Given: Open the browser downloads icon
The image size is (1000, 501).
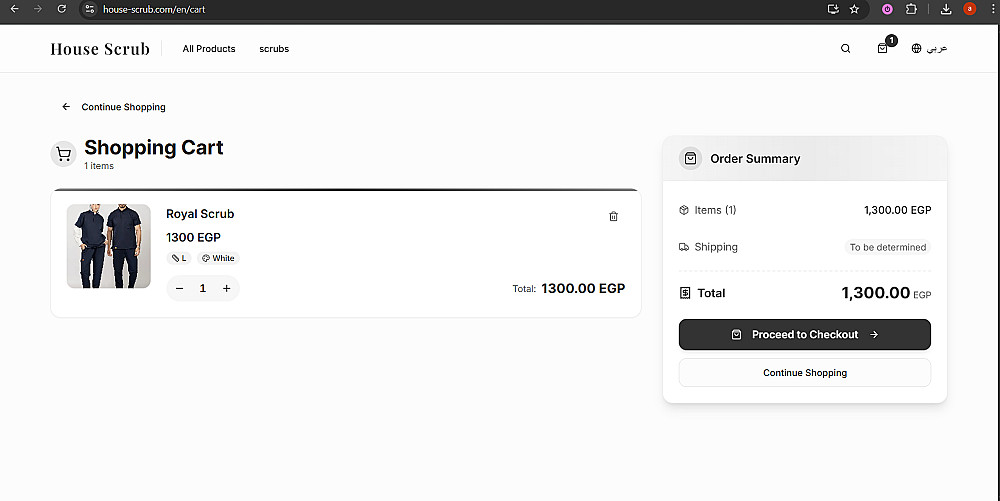Looking at the screenshot, I should (x=946, y=9).
